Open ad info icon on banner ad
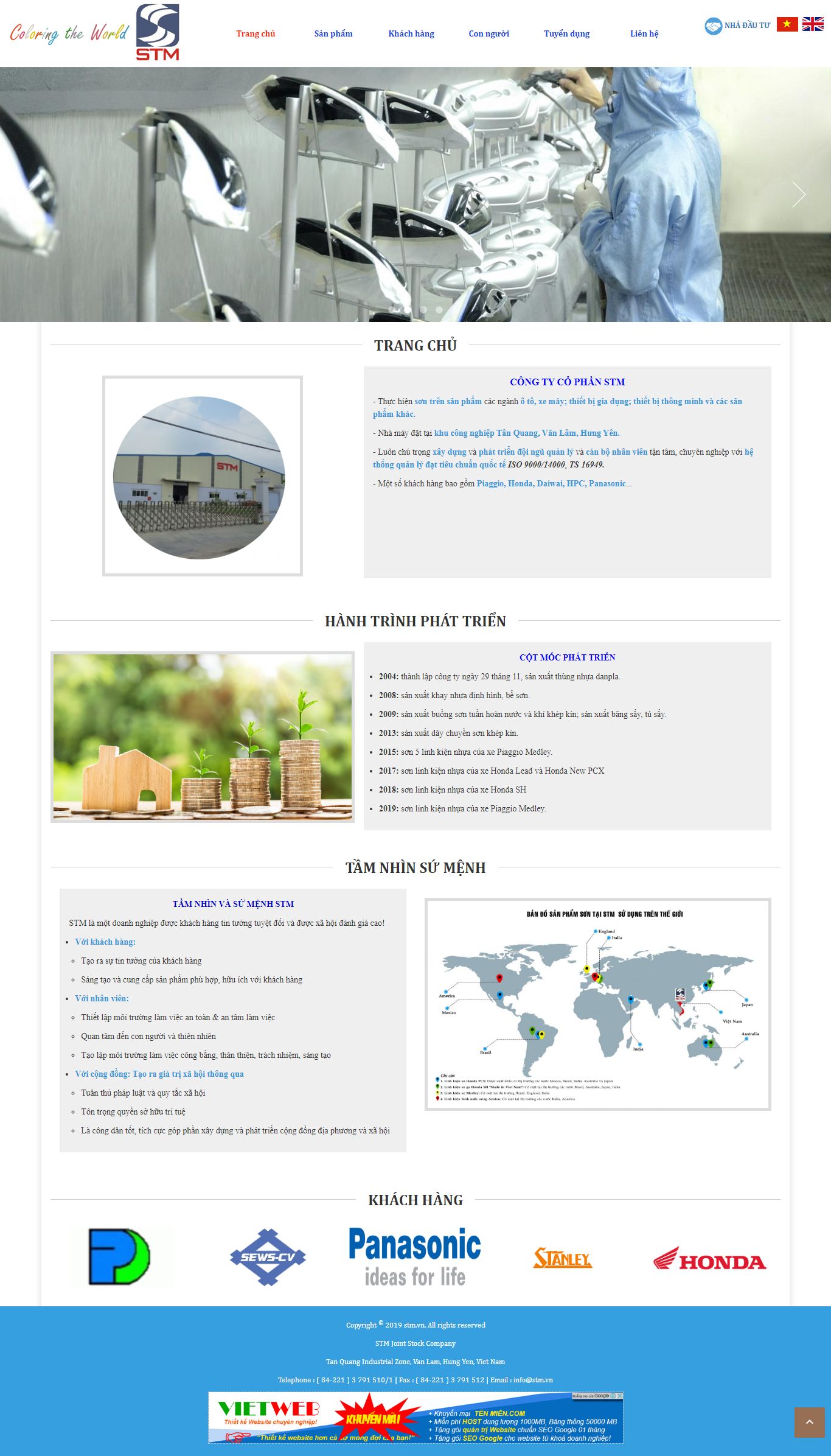This screenshot has height=1456, width=831. (x=613, y=1396)
